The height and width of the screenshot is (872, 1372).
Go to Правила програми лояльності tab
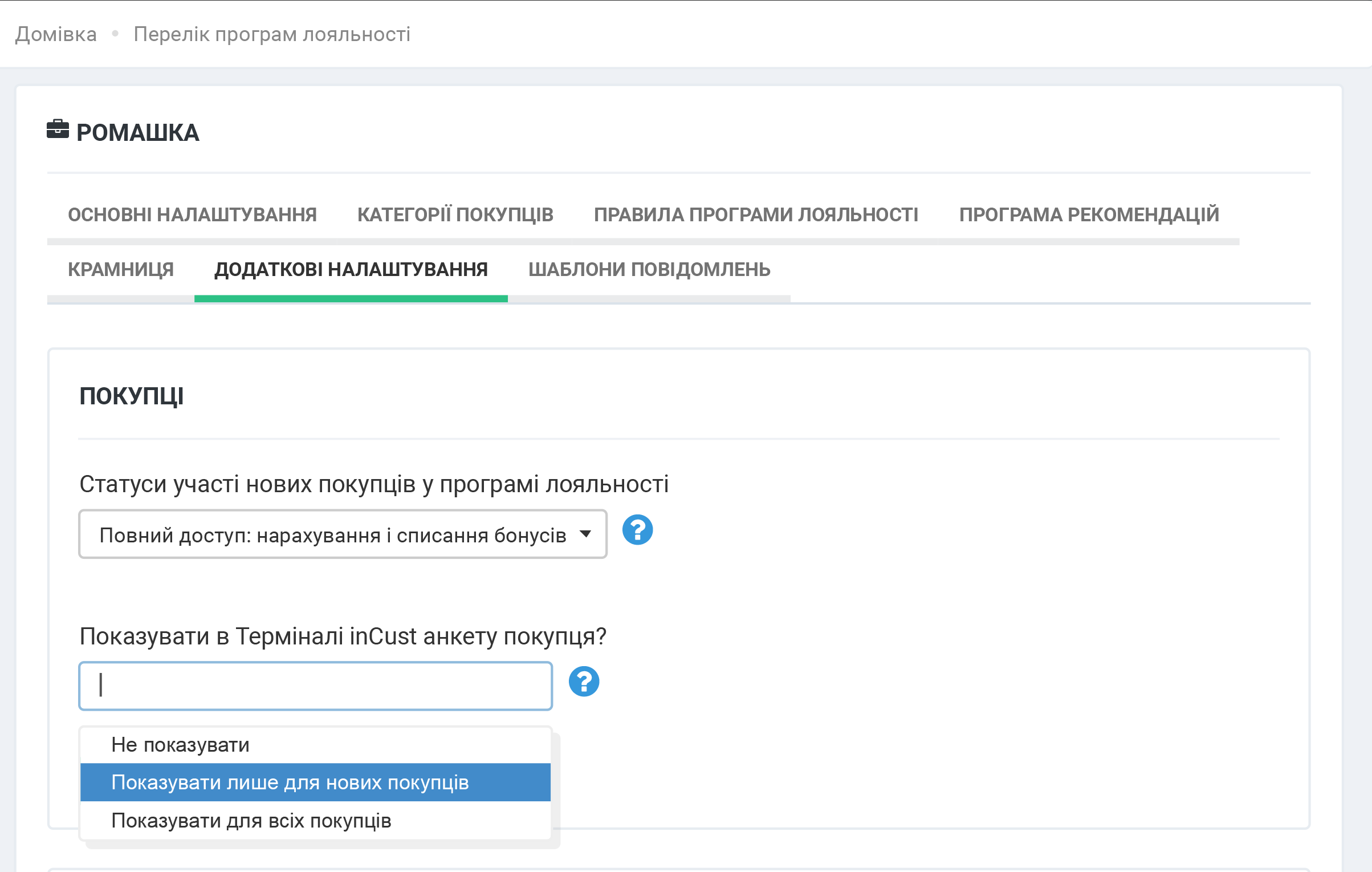756,214
